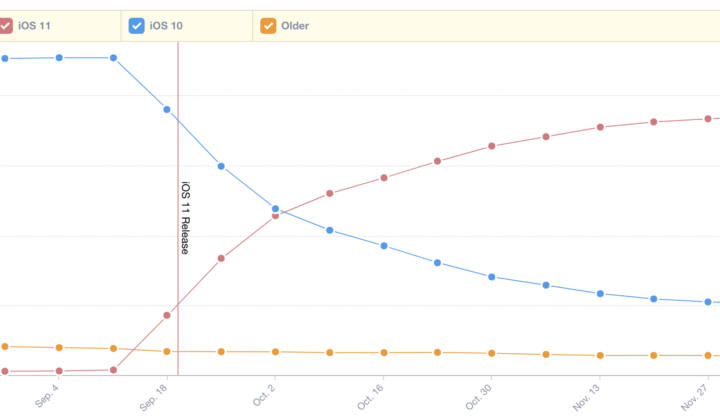
Task: Uncheck the iOS 11 series checkbox
Action: click(x=6, y=26)
